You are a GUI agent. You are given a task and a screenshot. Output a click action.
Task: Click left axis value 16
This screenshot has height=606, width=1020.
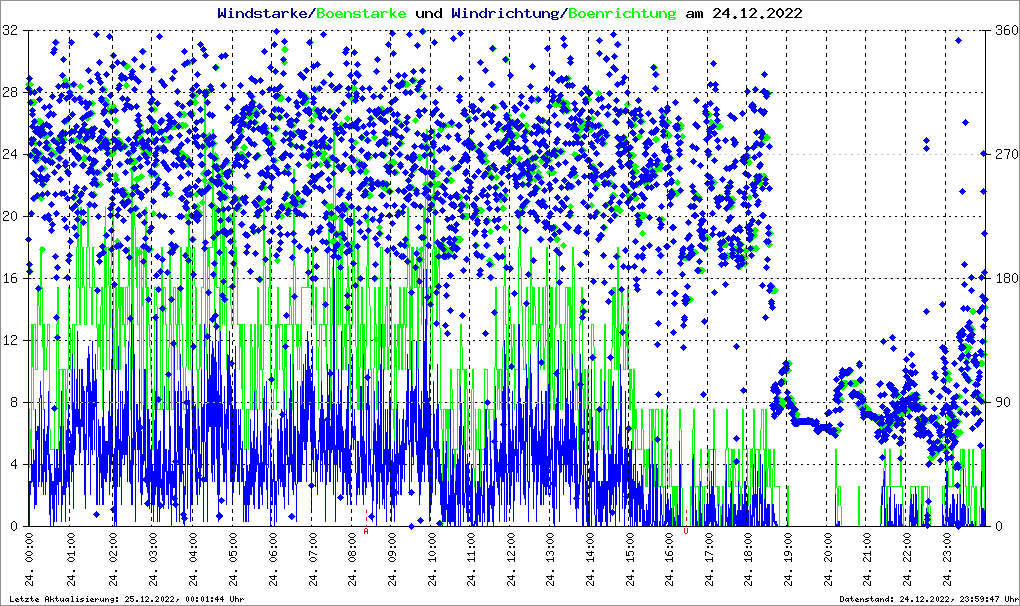coord(10,278)
